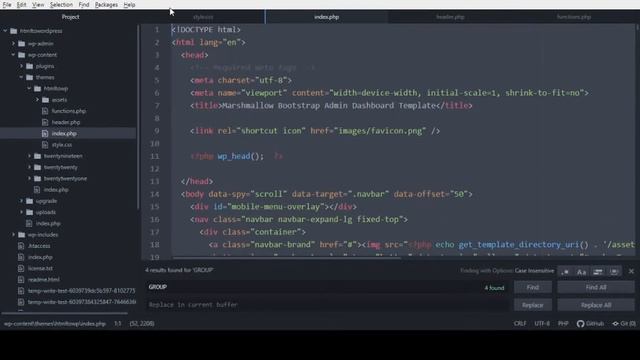Click the editor horizontal scrollbar
640x360 pixels.
click(286, 258)
